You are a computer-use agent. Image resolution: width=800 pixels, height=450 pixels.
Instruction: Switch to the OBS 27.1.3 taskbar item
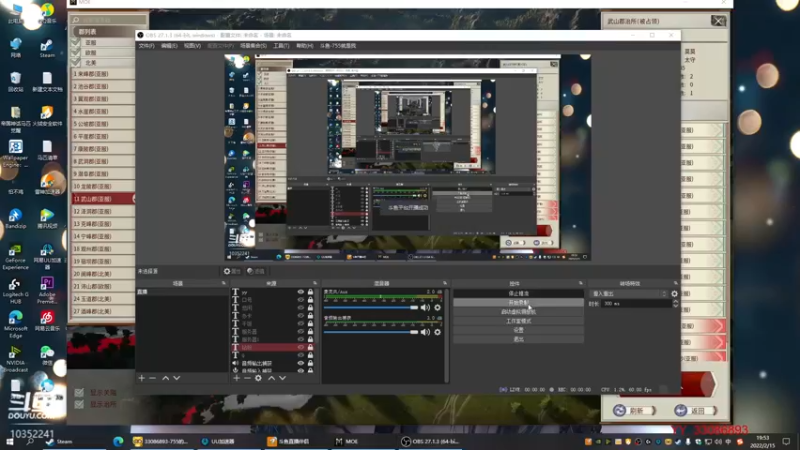click(x=430, y=442)
